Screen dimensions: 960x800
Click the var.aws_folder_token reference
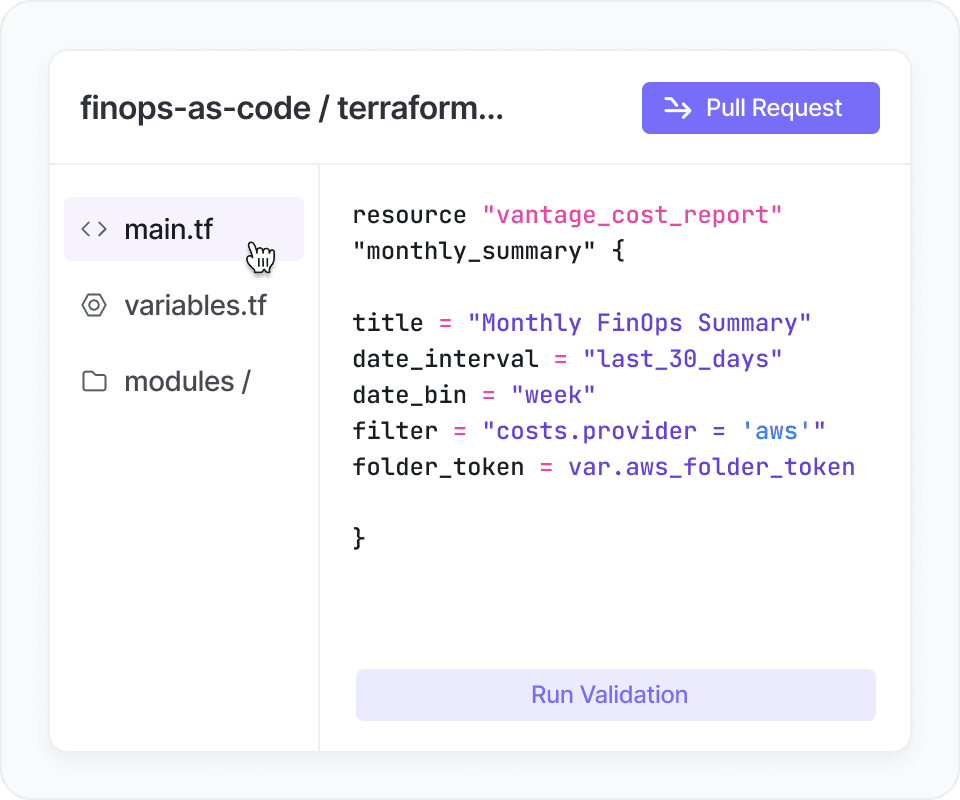(711, 467)
